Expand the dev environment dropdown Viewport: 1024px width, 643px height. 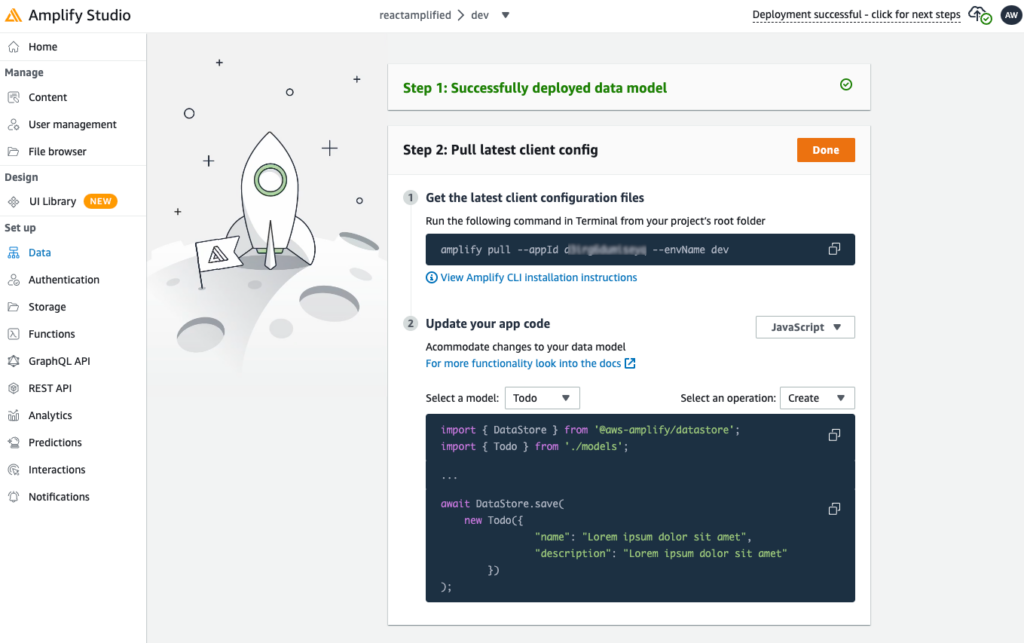coord(505,15)
